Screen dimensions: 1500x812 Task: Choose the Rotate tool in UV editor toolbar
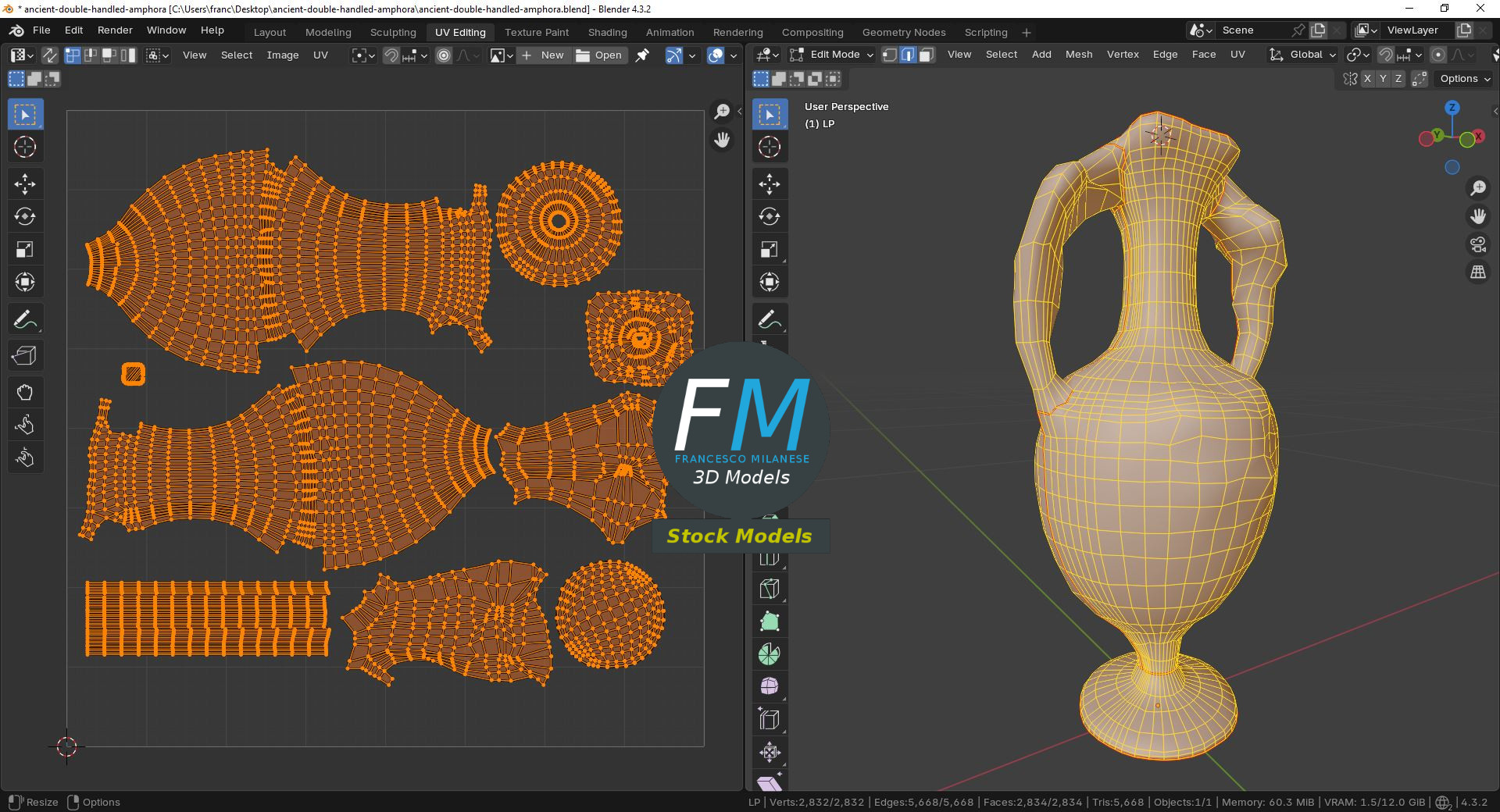[24, 217]
